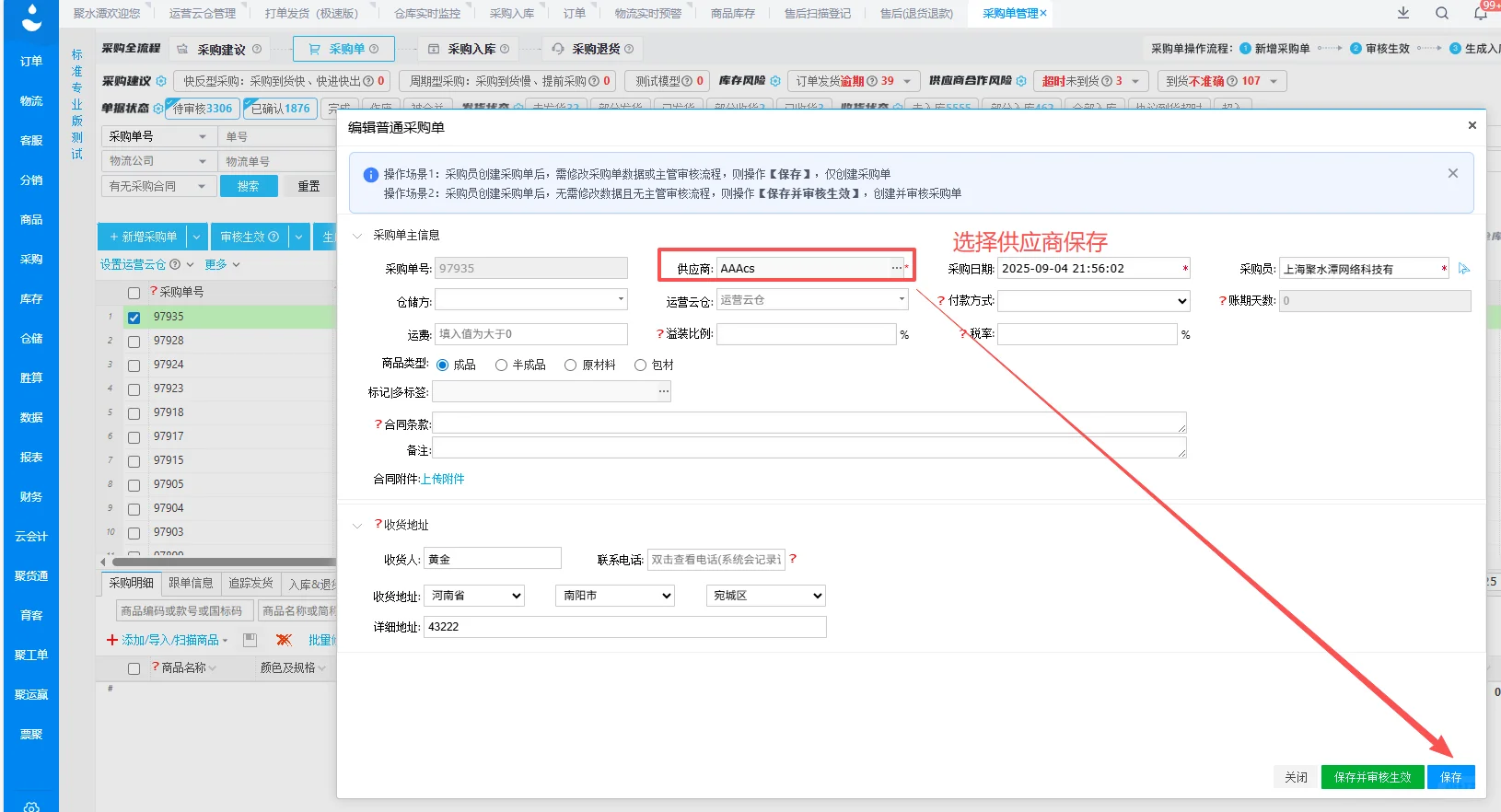
Task: Click help icon next to 采购退货 step
Action: click(x=629, y=49)
